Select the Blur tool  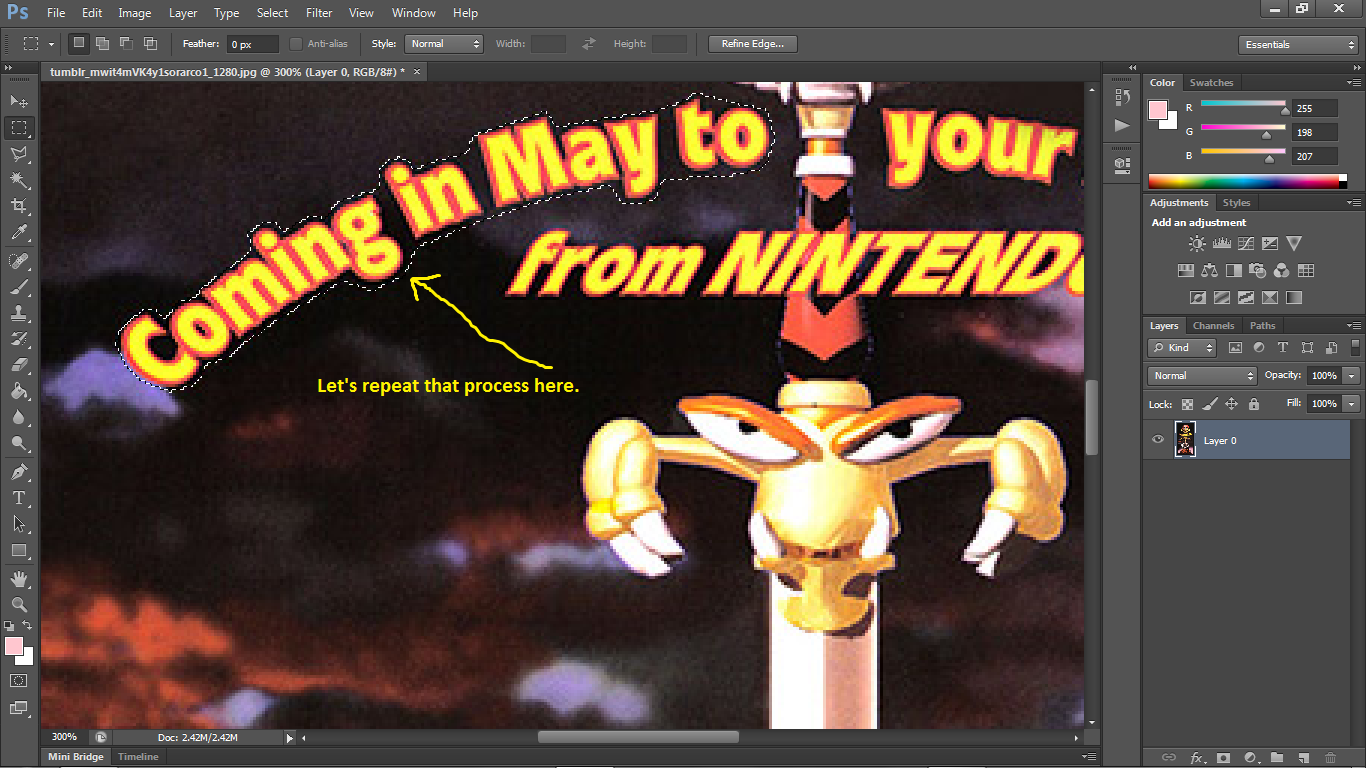click(19, 417)
